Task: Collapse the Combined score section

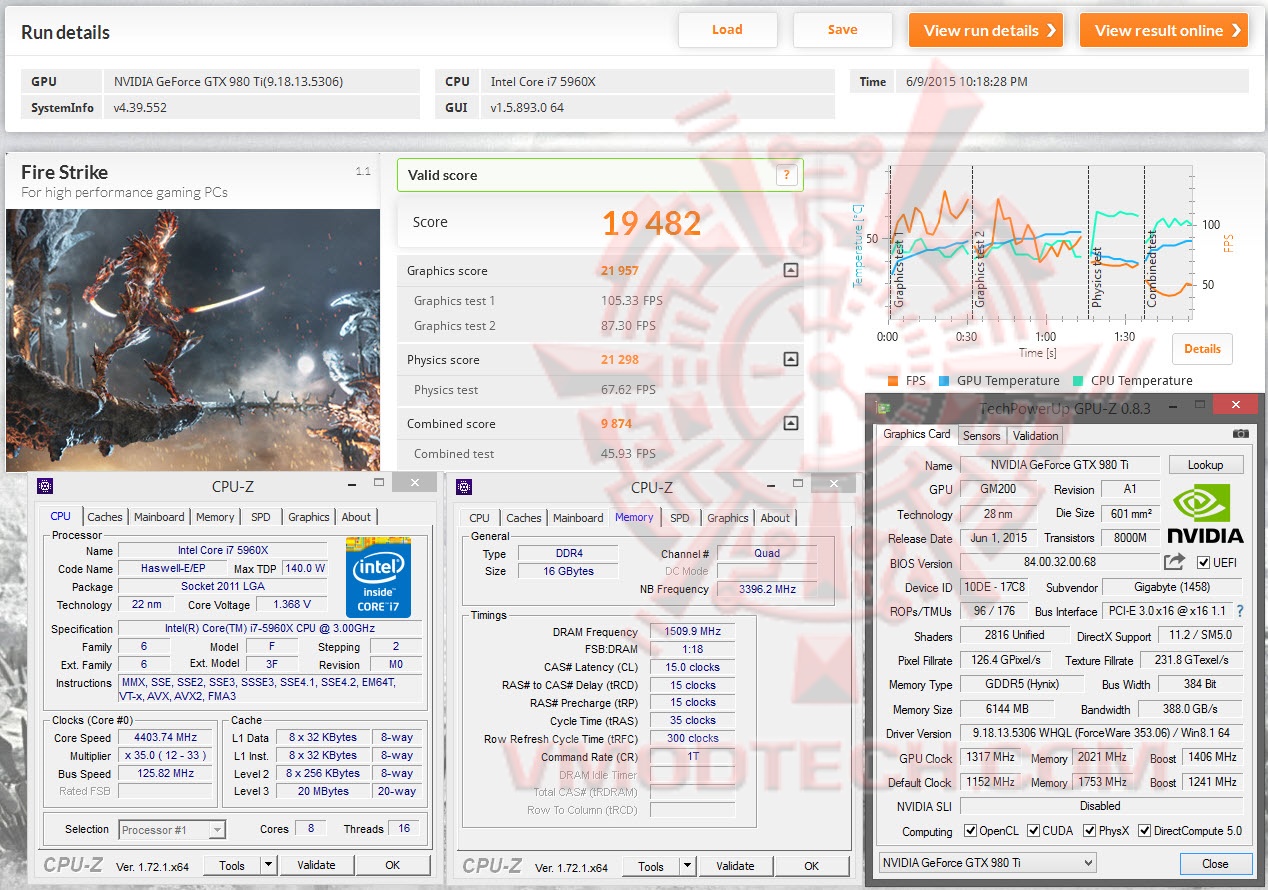Action: coord(790,424)
